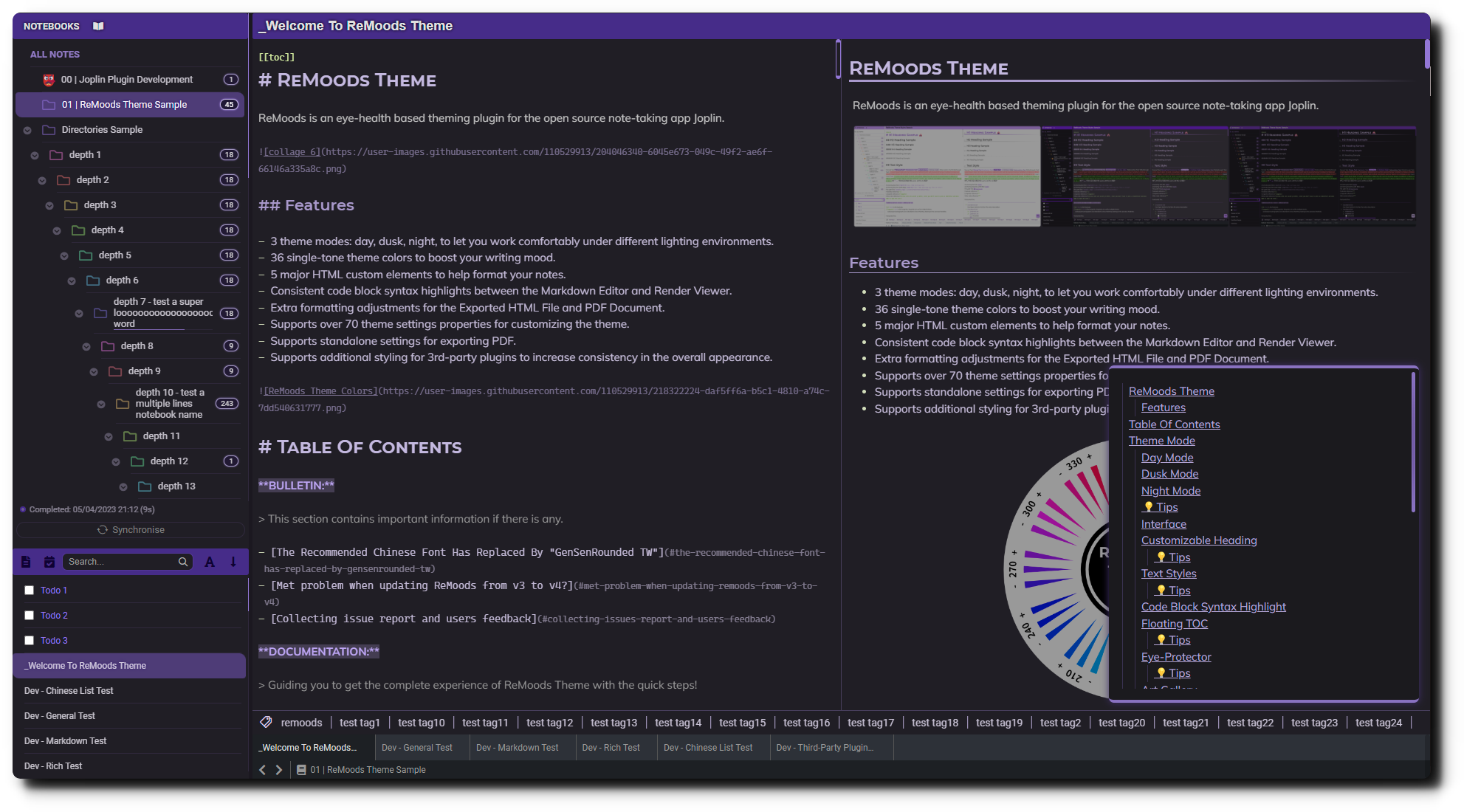Click the notebooks book icon in header
This screenshot has width=1464, height=812.
coord(98,26)
